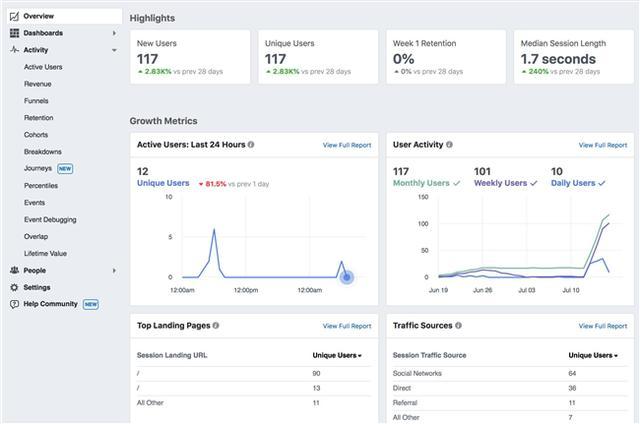Toggle the Weekly Users series checkmark
This screenshot has width=640, height=424.
[535, 184]
